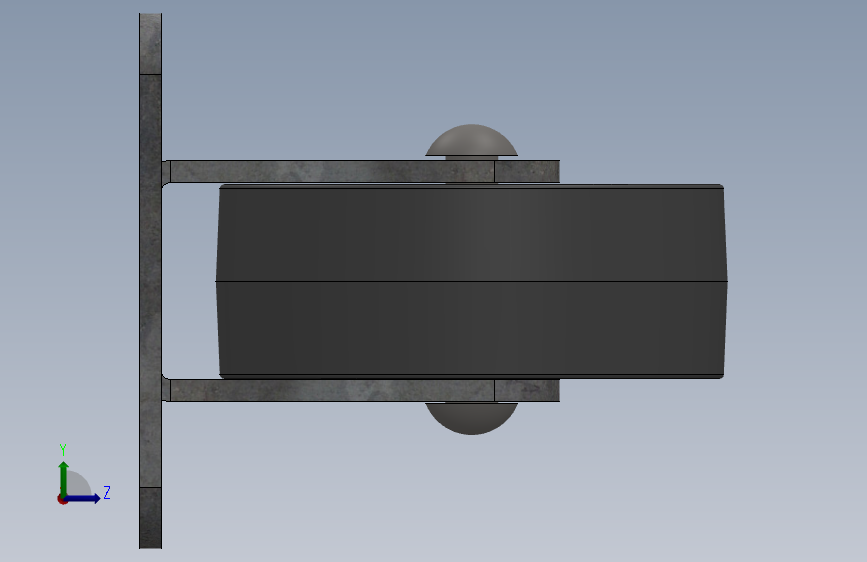This screenshot has width=867, height=562.
Task: Click the blue Z axis arrow
Action: click(x=83, y=498)
